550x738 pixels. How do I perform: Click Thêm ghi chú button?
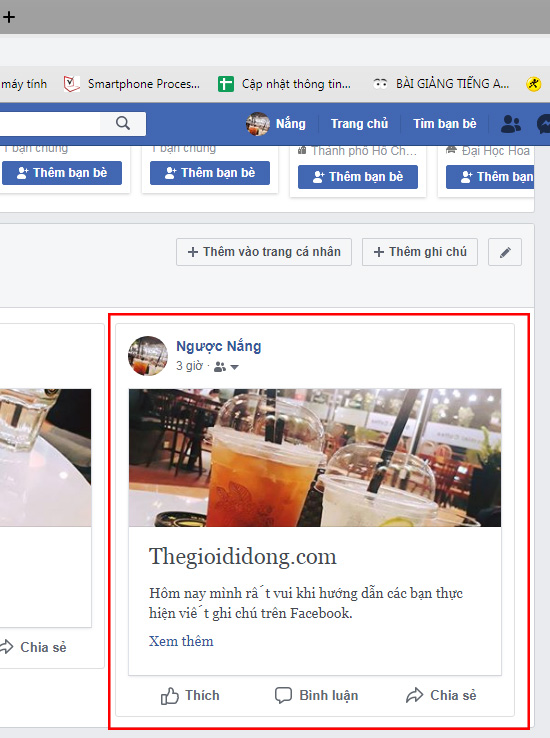(420, 252)
